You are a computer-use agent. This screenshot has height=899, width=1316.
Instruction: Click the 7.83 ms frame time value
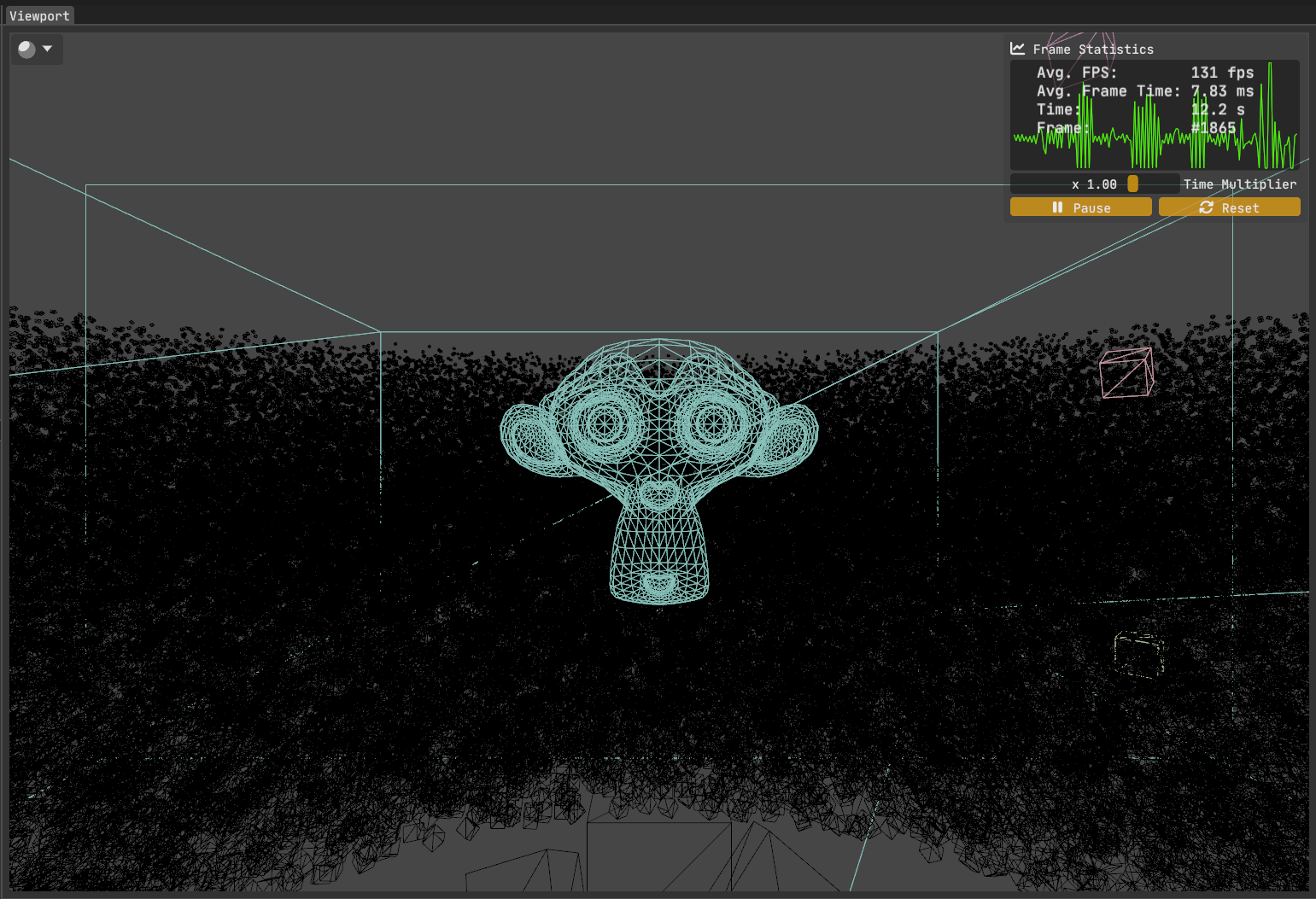point(1221,91)
